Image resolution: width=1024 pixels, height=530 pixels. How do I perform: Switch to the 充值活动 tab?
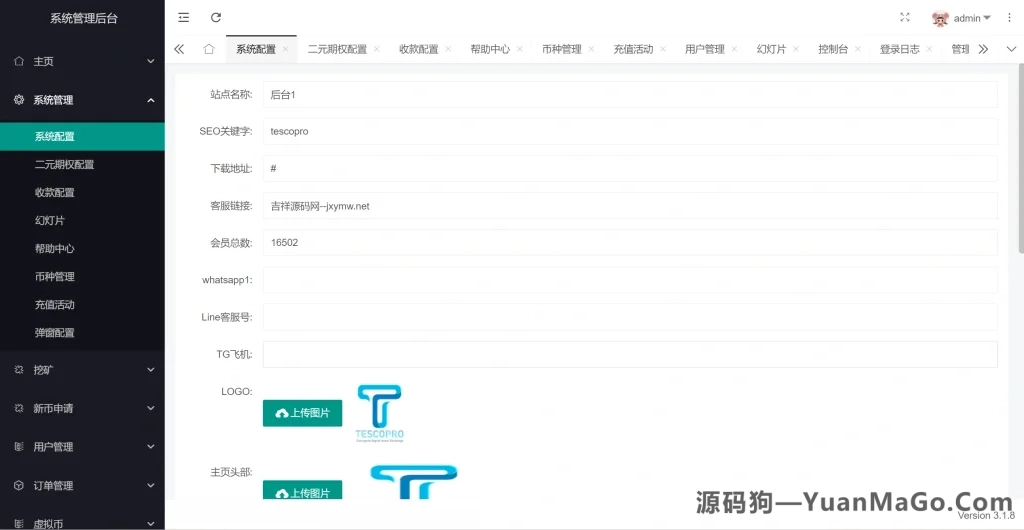pyautogui.click(x=633, y=49)
